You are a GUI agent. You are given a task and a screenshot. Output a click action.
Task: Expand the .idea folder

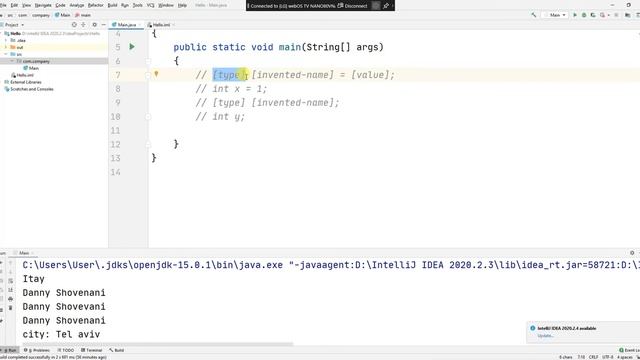point(6,40)
